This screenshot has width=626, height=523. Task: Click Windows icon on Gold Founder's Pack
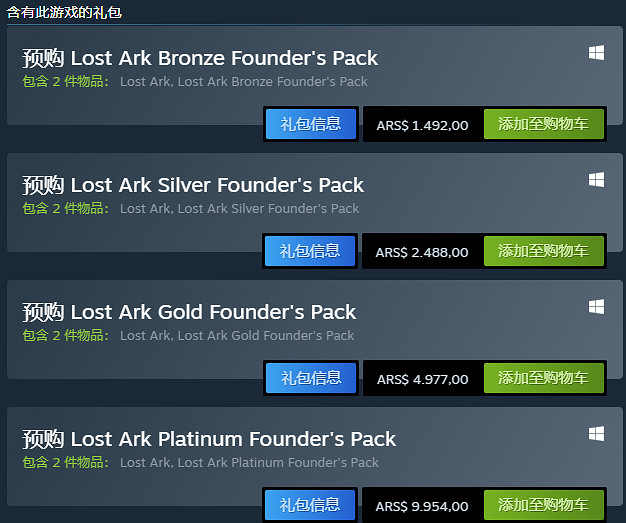[x=596, y=307]
